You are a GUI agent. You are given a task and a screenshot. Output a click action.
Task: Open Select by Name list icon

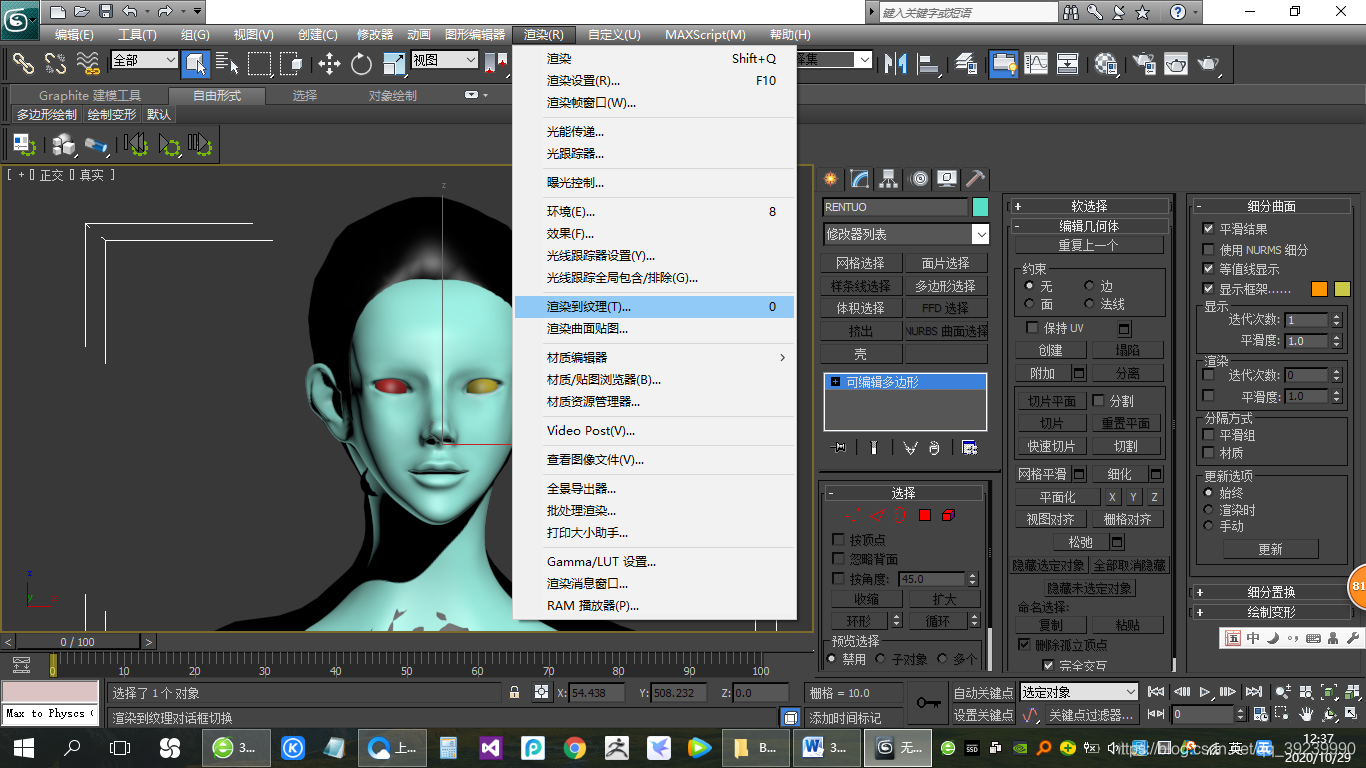(x=228, y=64)
